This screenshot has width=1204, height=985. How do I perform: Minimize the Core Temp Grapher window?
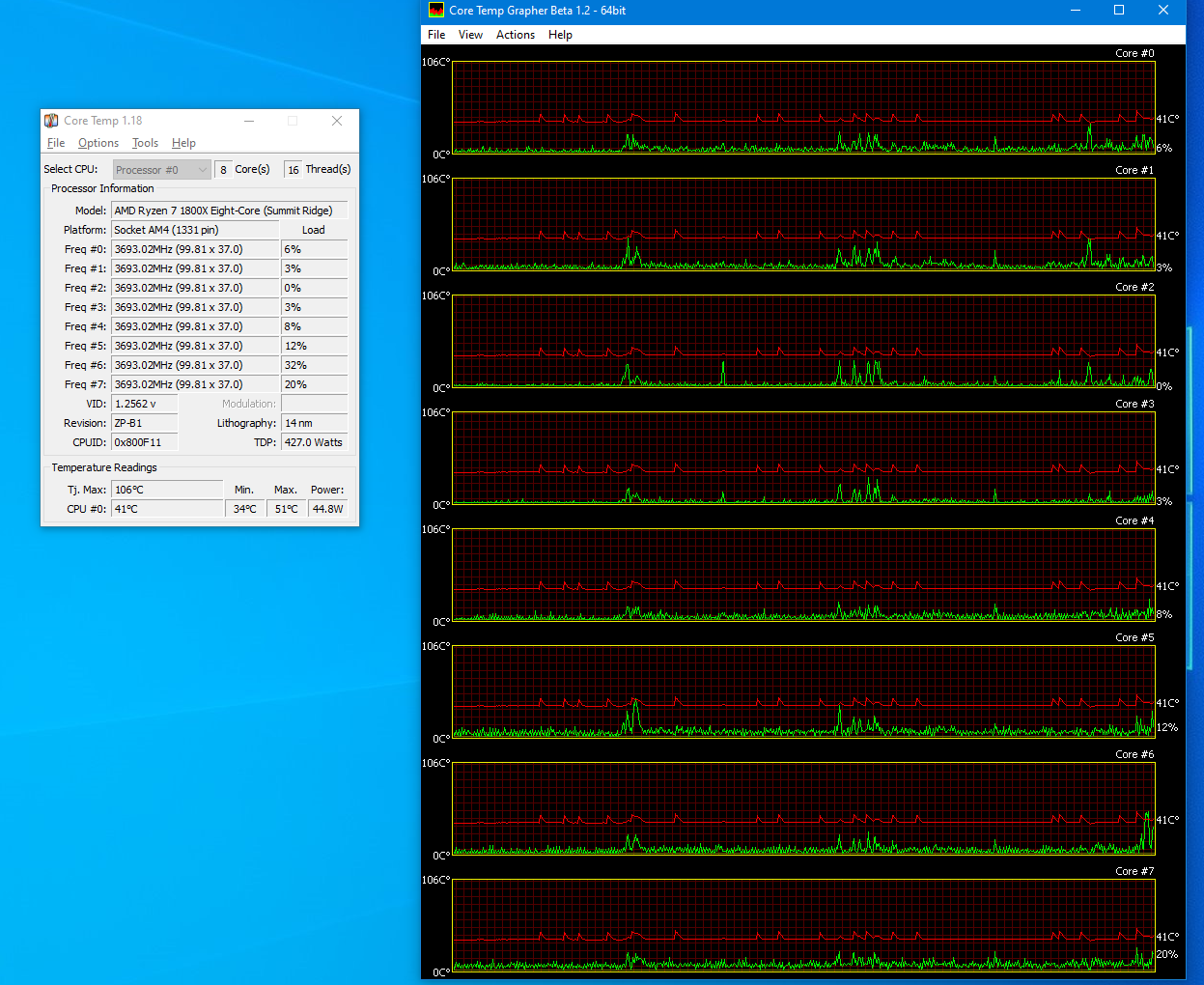[x=1076, y=11]
